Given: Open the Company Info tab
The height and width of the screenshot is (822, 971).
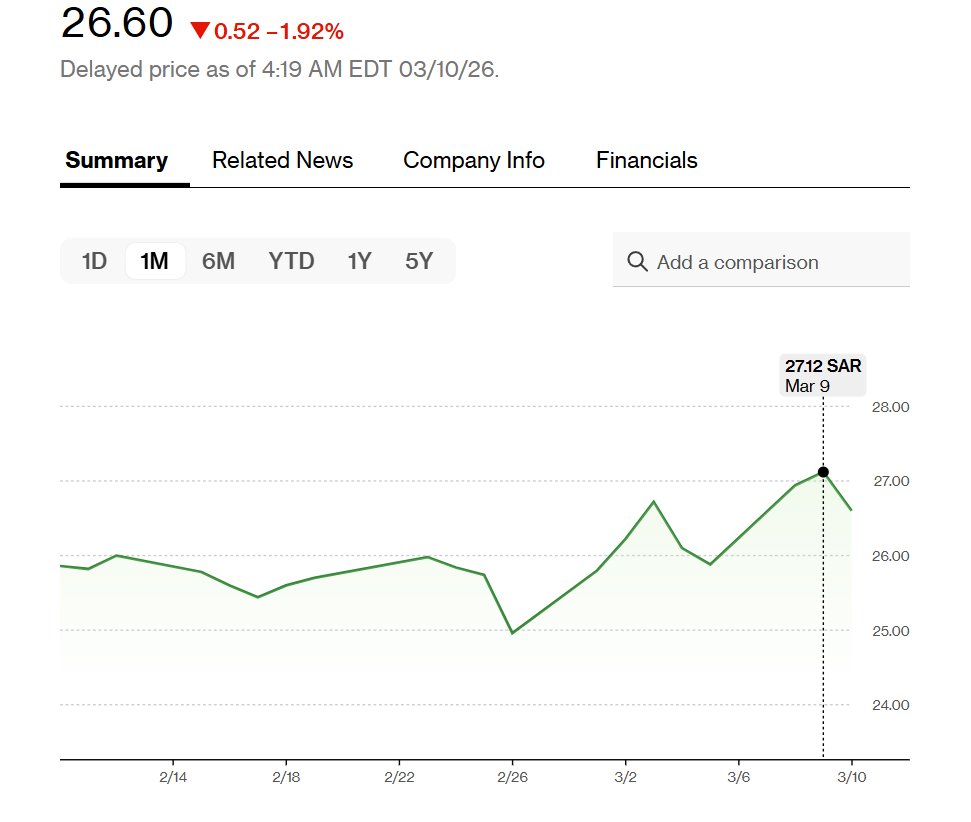Looking at the screenshot, I should pos(474,161).
